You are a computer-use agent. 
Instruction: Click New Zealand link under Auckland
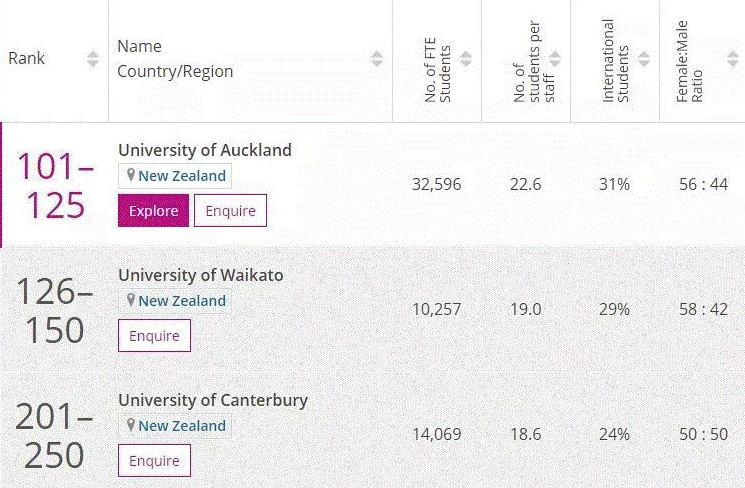(x=182, y=176)
